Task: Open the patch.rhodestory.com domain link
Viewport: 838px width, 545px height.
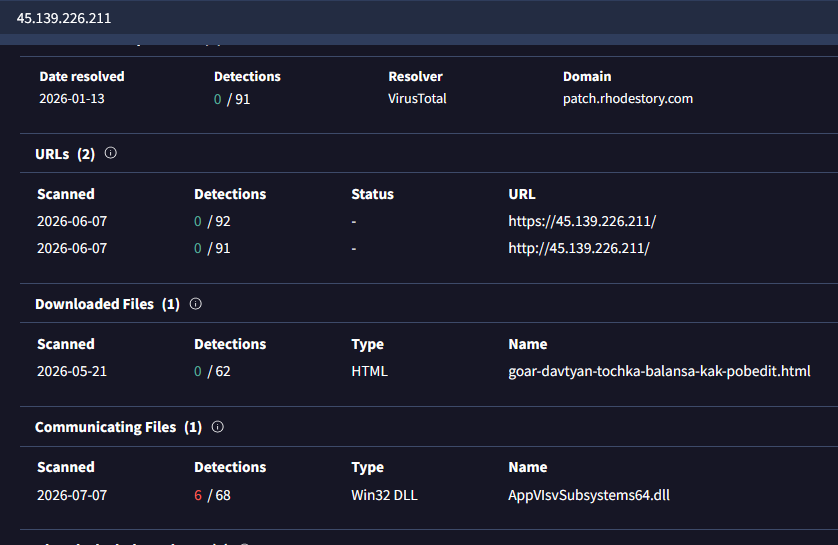Action: 627,99
